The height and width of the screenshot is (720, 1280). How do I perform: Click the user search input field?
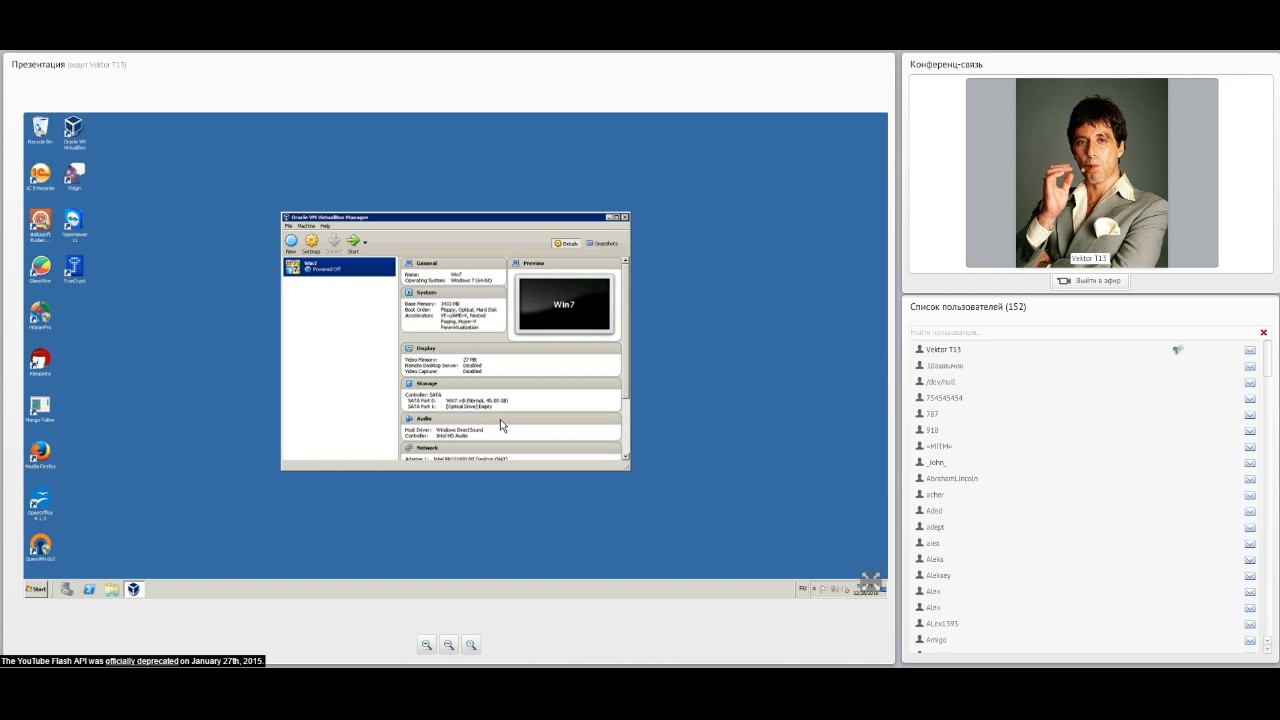click(1083, 332)
